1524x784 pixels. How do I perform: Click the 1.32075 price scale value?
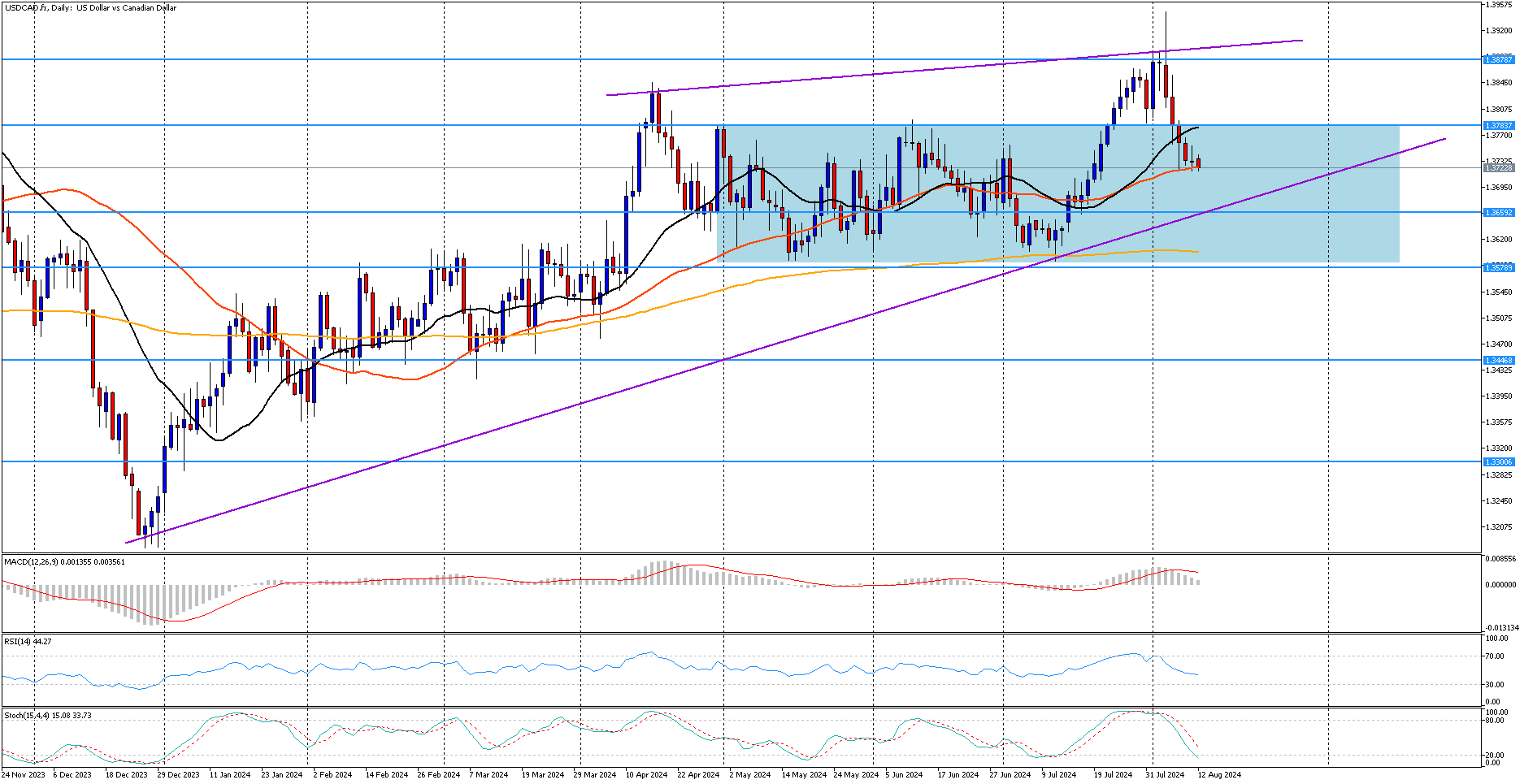1500,527
